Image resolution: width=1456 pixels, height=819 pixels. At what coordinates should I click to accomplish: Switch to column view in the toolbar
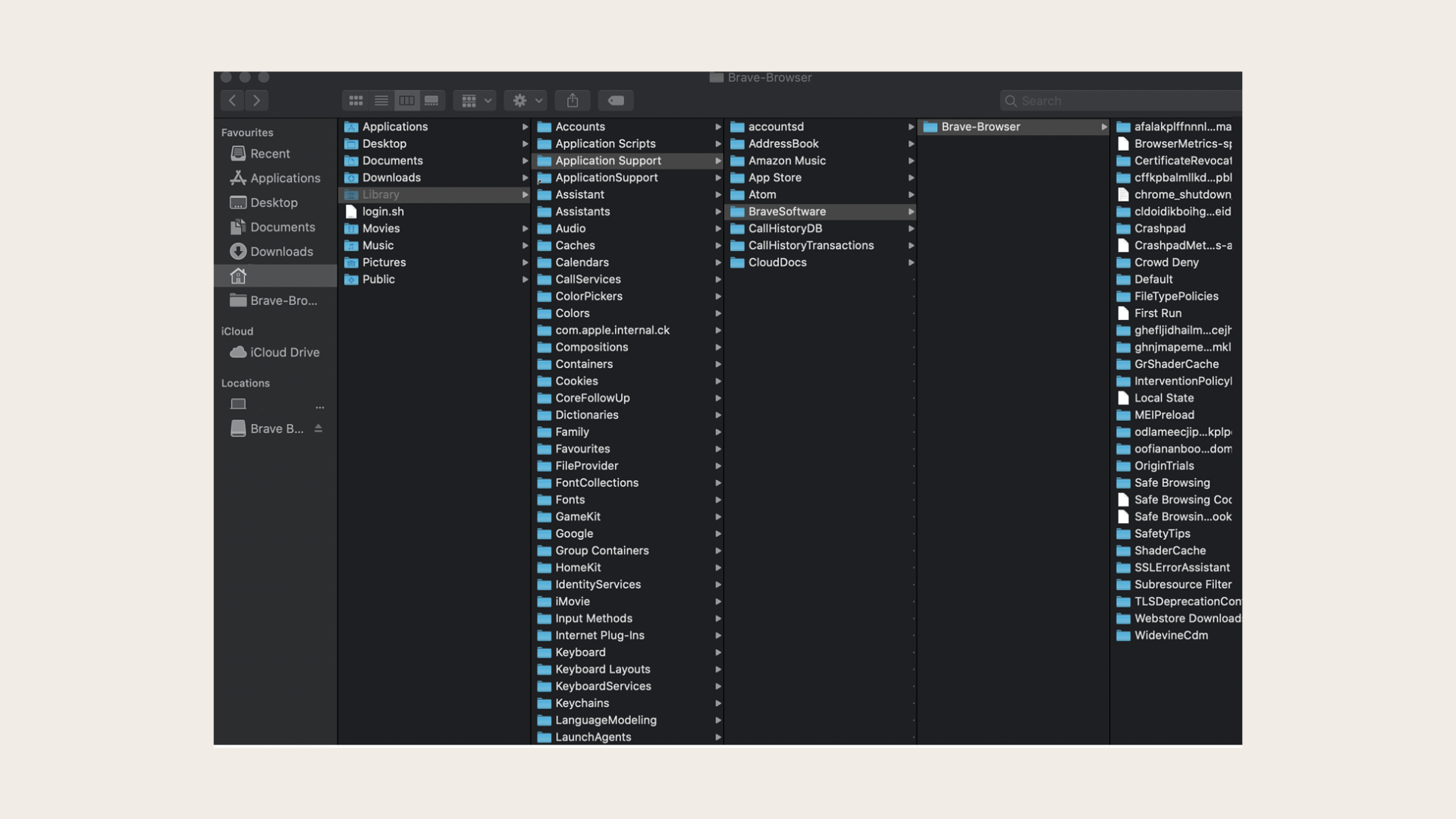point(406,100)
